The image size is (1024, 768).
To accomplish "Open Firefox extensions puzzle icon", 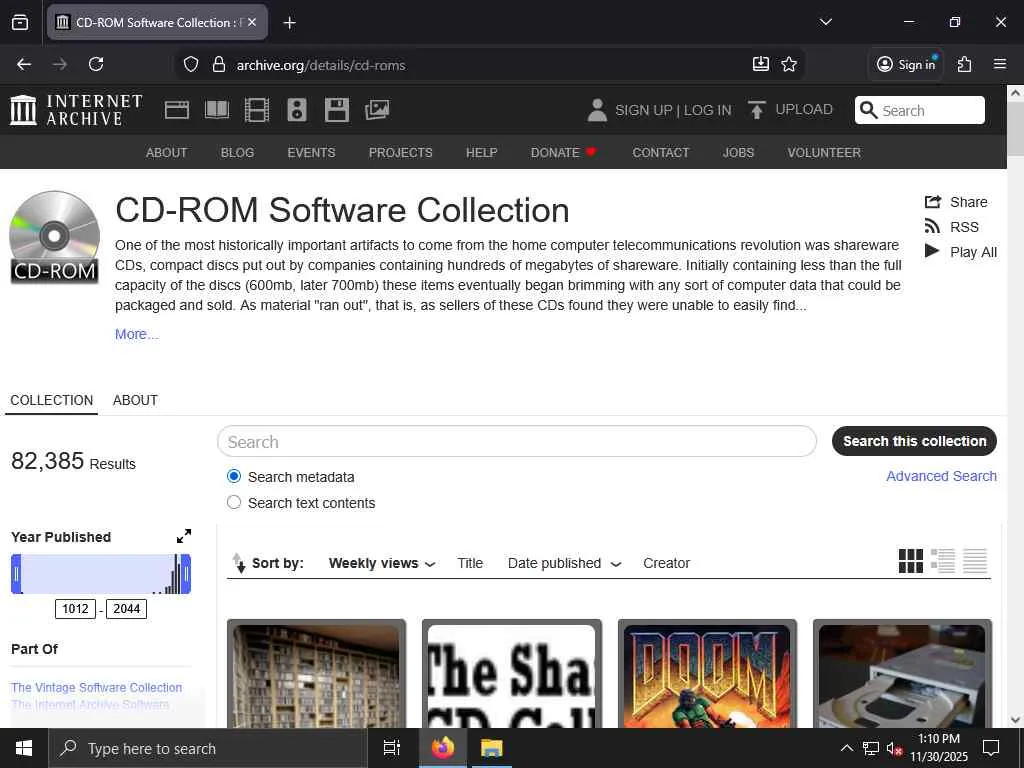I will click(x=965, y=64).
